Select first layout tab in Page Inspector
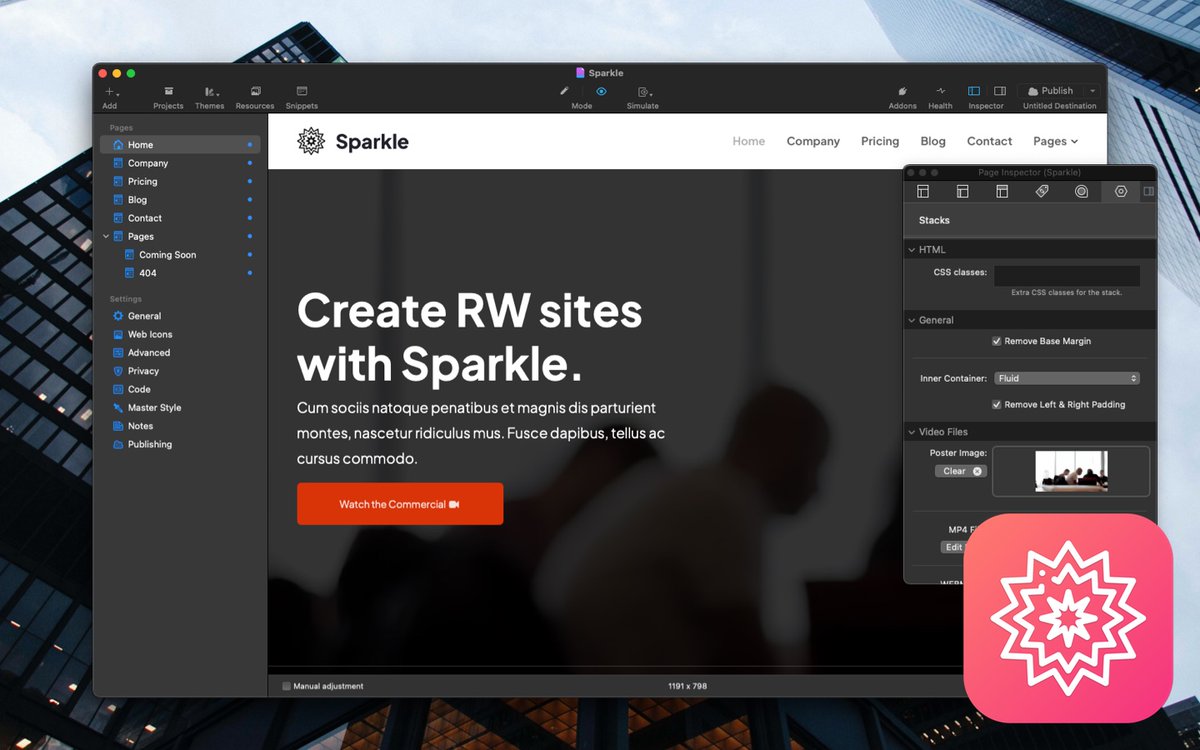The height and width of the screenshot is (750, 1200). [x=923, y=191]
